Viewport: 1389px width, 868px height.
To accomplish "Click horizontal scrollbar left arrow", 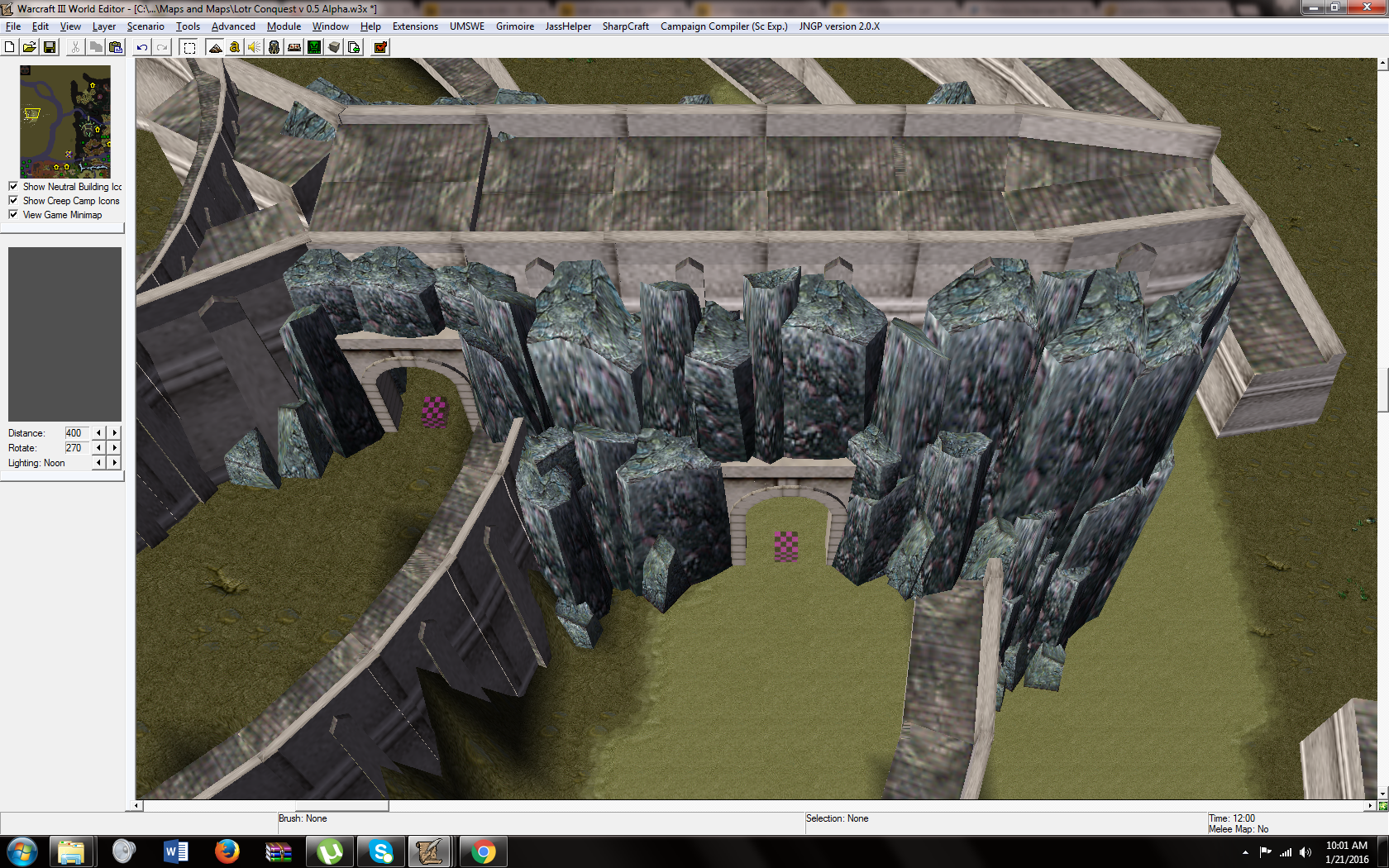I will point(137,805).
